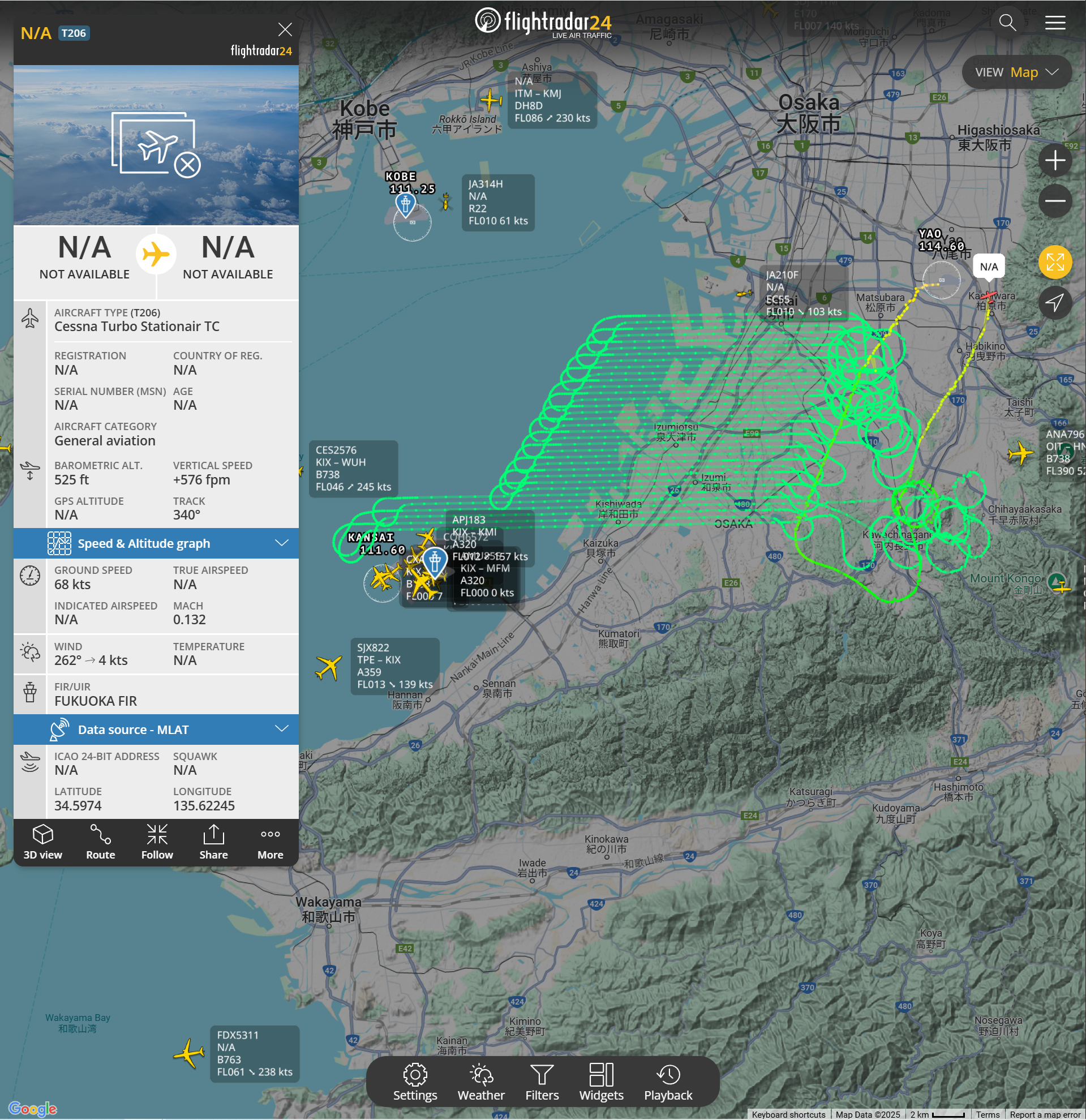Open 3D view of the flight
Image resolution: width=1086 pixels, height=1120 pixels.
coord(43,842)
